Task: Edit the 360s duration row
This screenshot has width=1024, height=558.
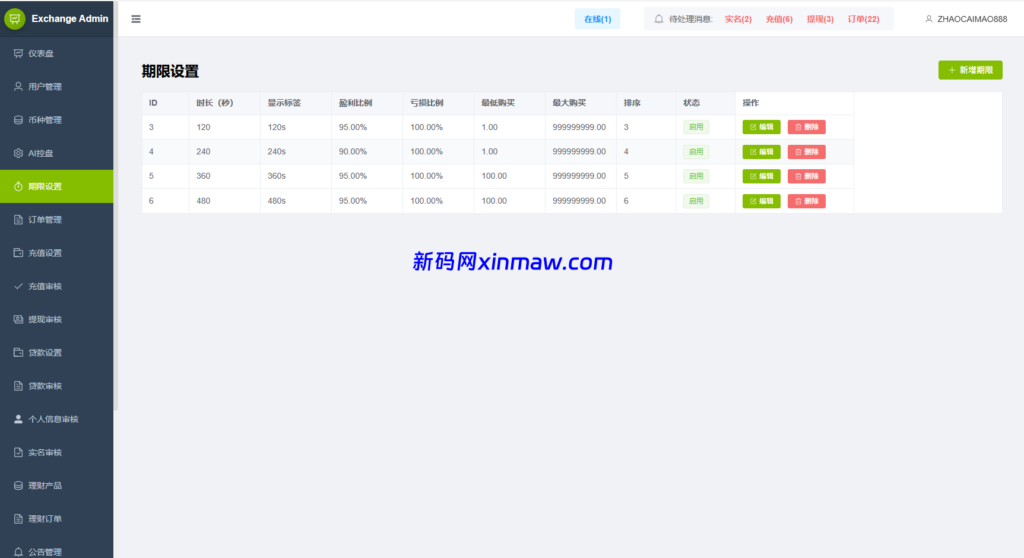Action: click(x=761, y=176)
